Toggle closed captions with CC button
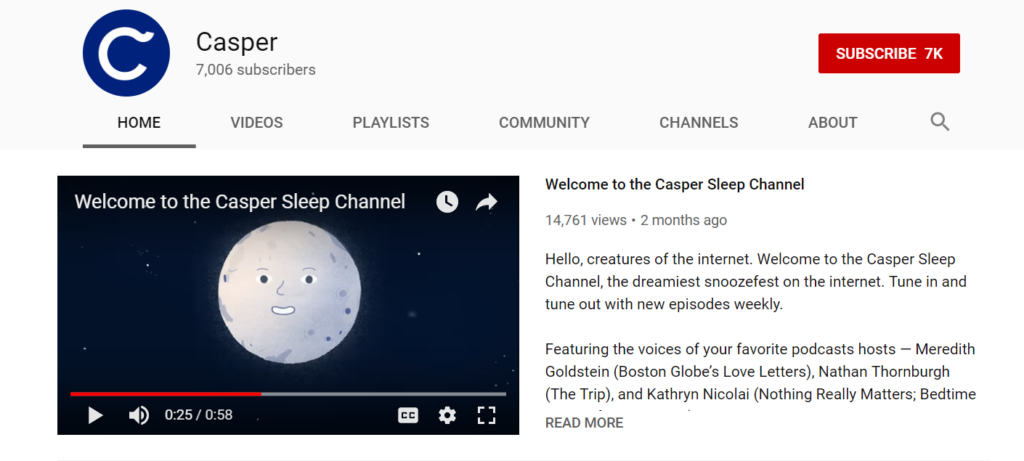 (x=408, y=415)
